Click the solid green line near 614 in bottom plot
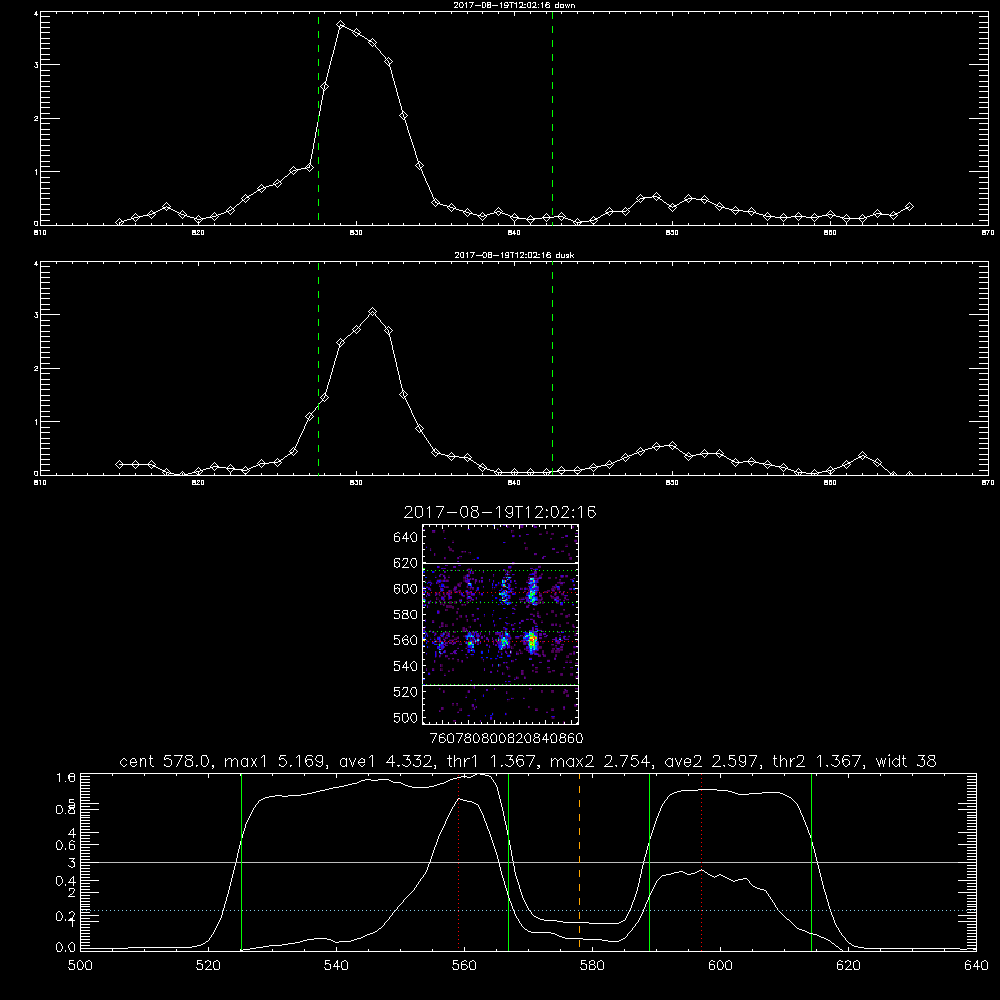The width and height of the screenshot is (1000, 1000). pyautogui.click(x=811, y=861)
